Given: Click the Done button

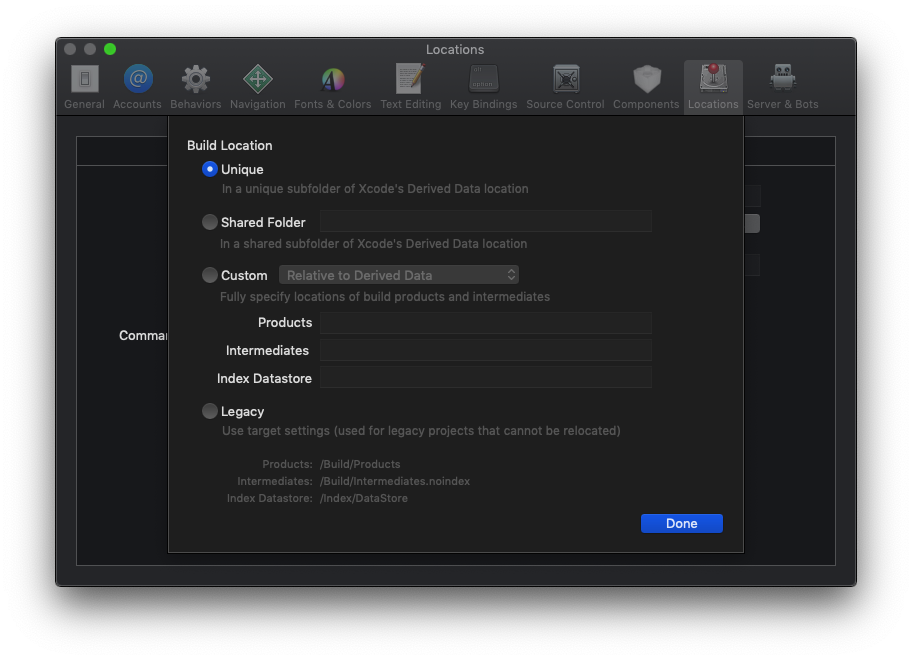Looking at the screenshot, I should pos(681,523).
